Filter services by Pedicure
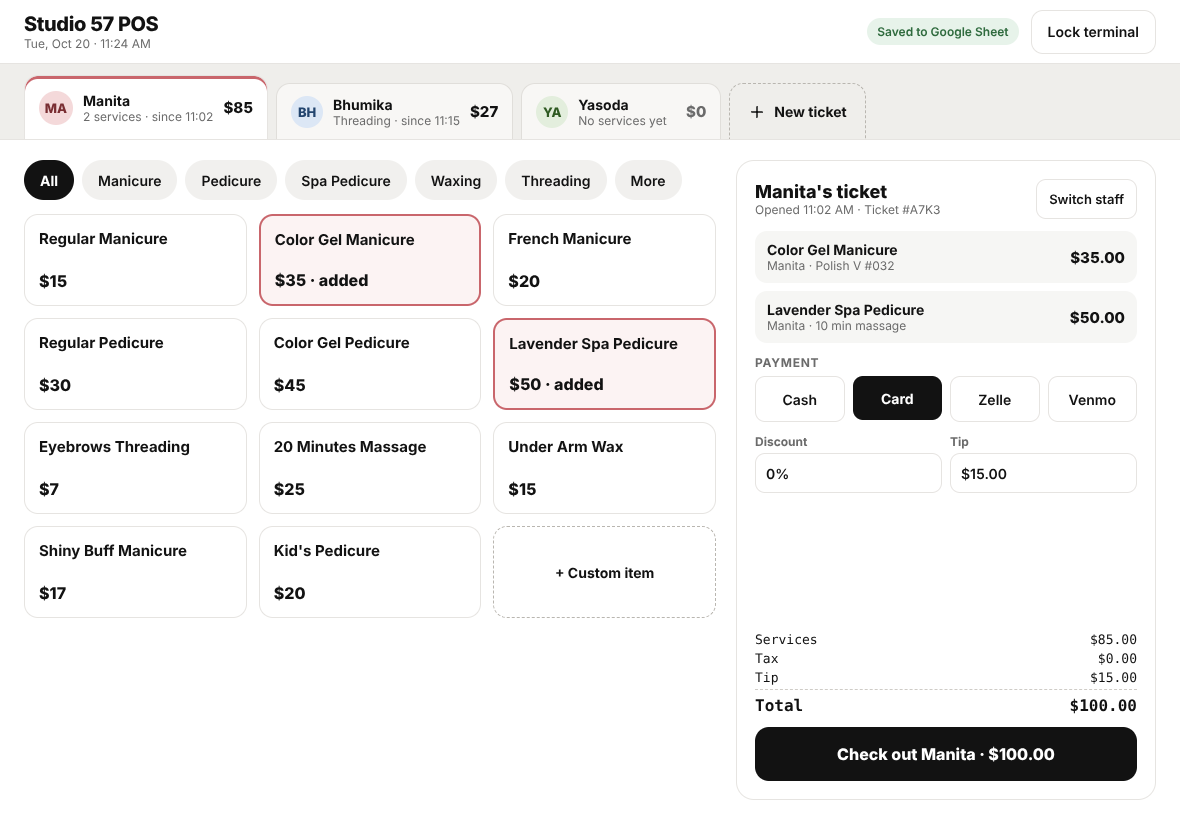The height and width of the screenshot is (820, 1180). [231, 181]
